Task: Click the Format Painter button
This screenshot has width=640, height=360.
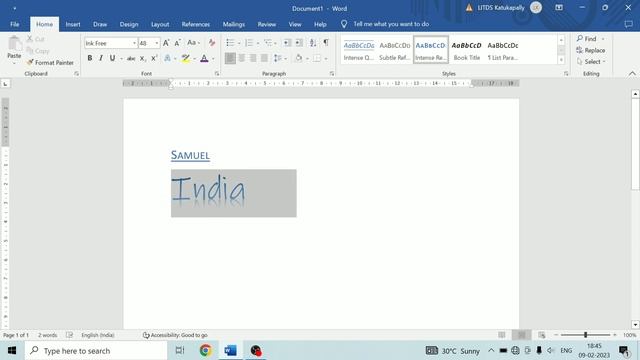Action: [50, 62]
